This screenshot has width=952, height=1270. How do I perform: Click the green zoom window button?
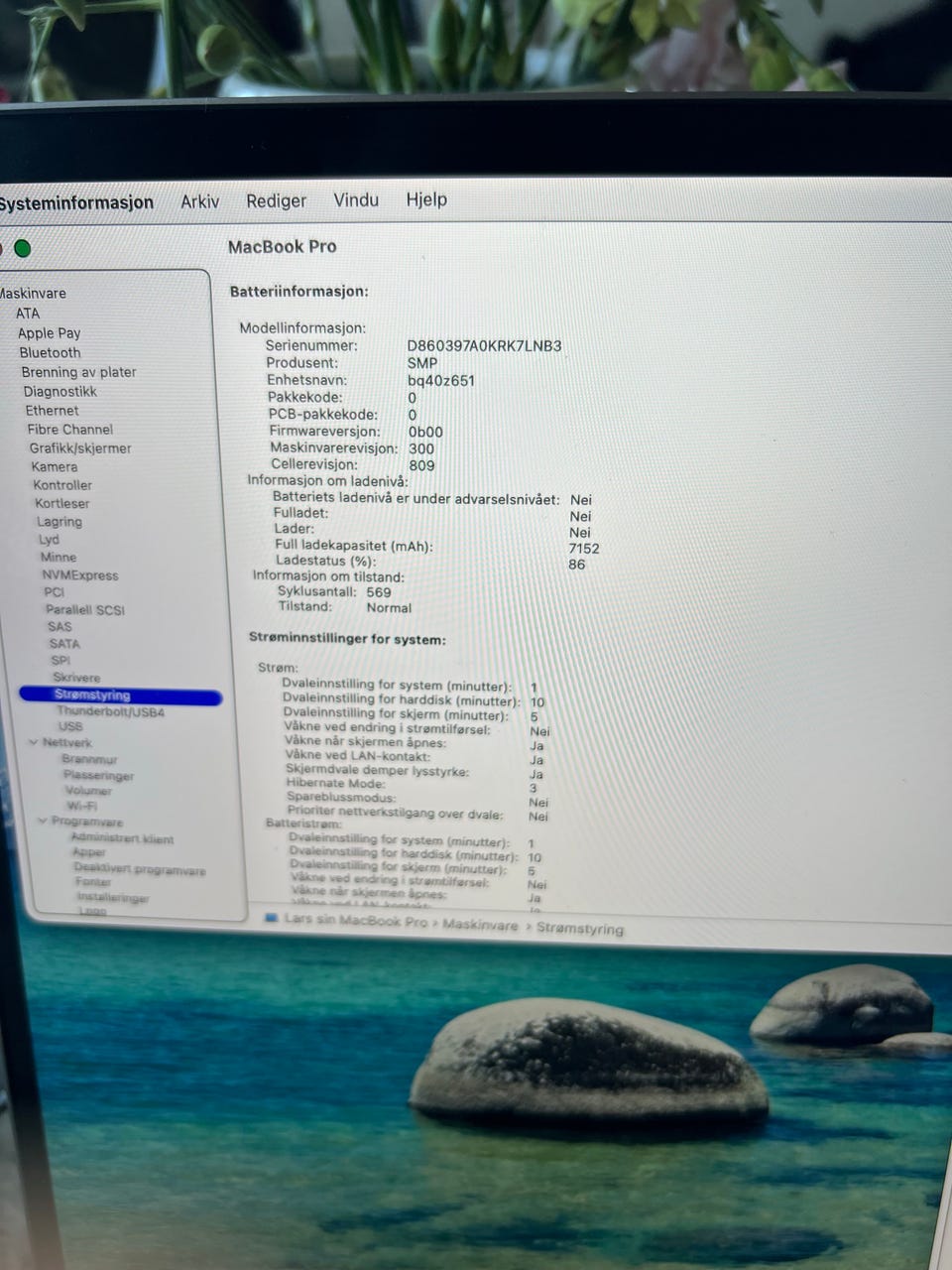22,248
